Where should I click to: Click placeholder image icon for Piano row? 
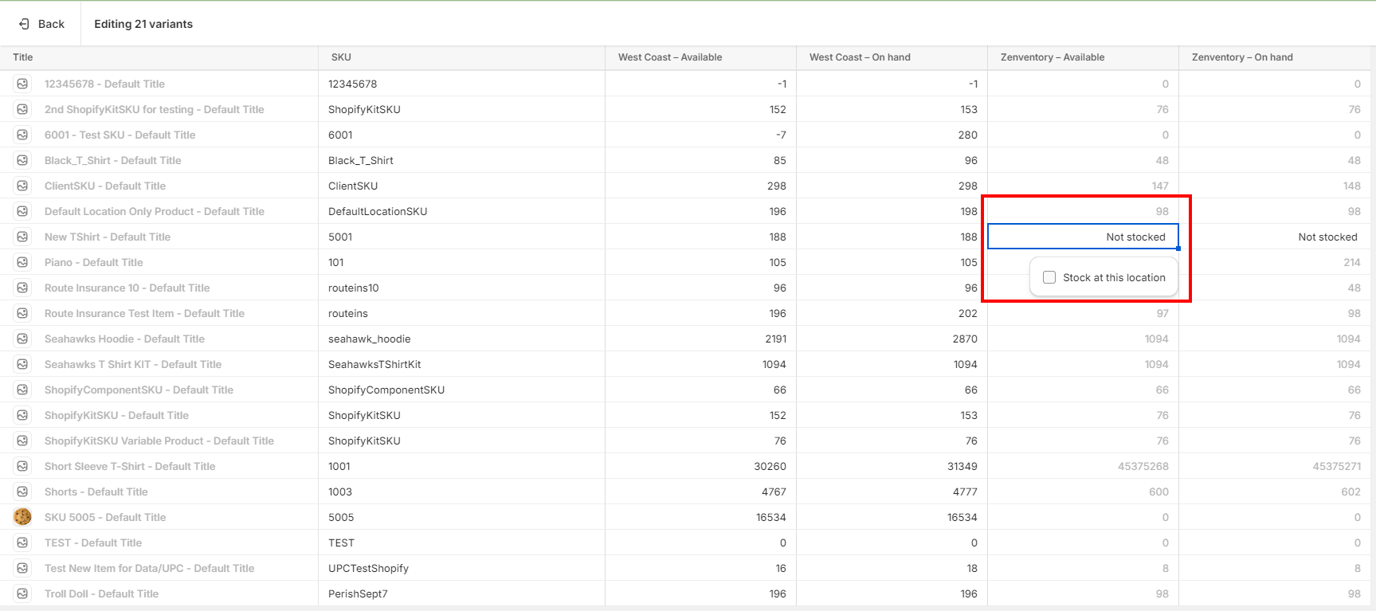[x=22, y=262]
